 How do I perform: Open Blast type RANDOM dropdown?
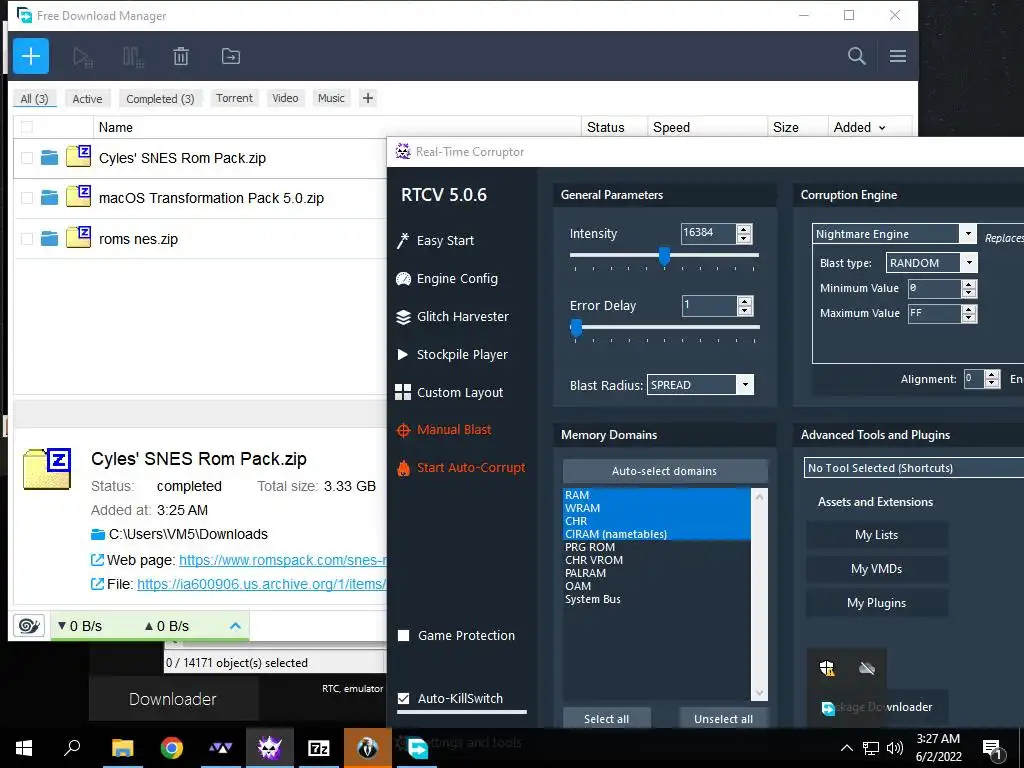pyautogui.click(x=969, y=263)
